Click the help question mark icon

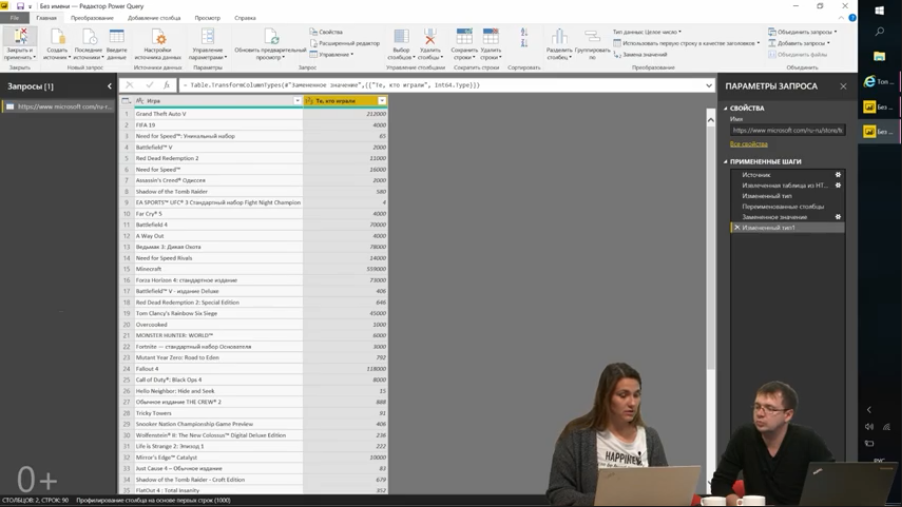point(852,18)
